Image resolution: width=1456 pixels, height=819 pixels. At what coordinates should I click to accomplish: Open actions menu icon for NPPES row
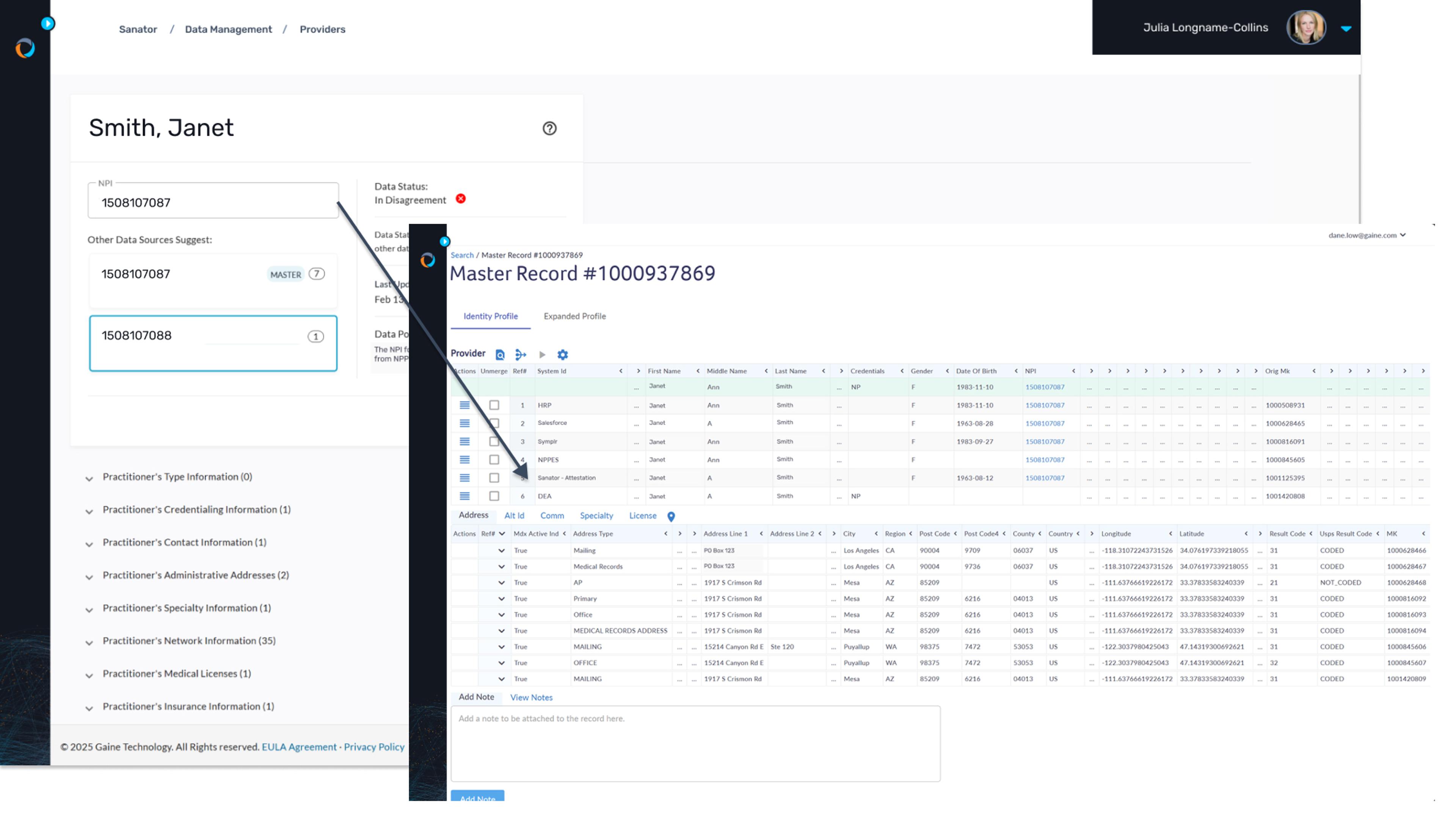point(464,459)
